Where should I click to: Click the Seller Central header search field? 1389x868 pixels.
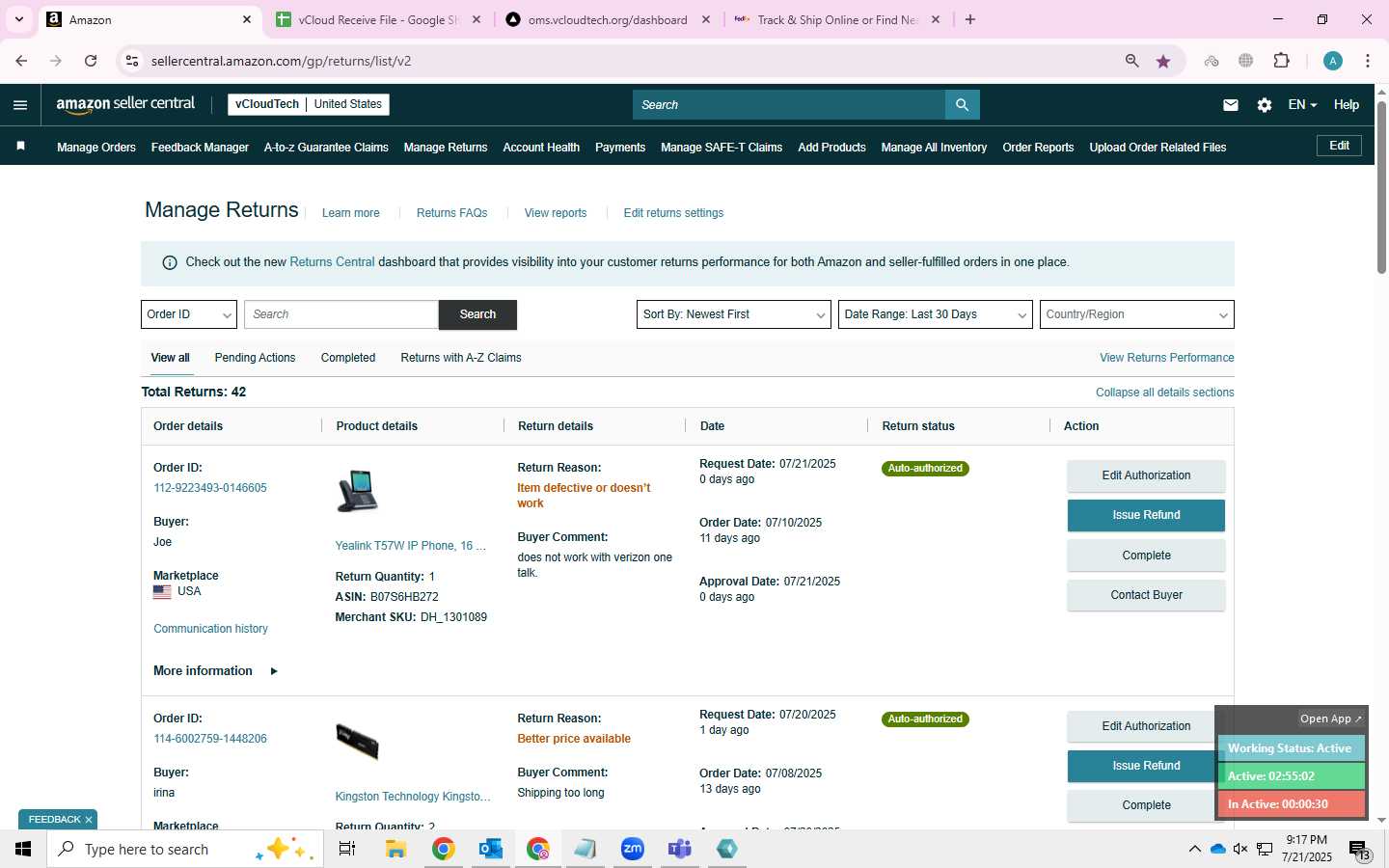pyautogui.click(x=789, y=105)
